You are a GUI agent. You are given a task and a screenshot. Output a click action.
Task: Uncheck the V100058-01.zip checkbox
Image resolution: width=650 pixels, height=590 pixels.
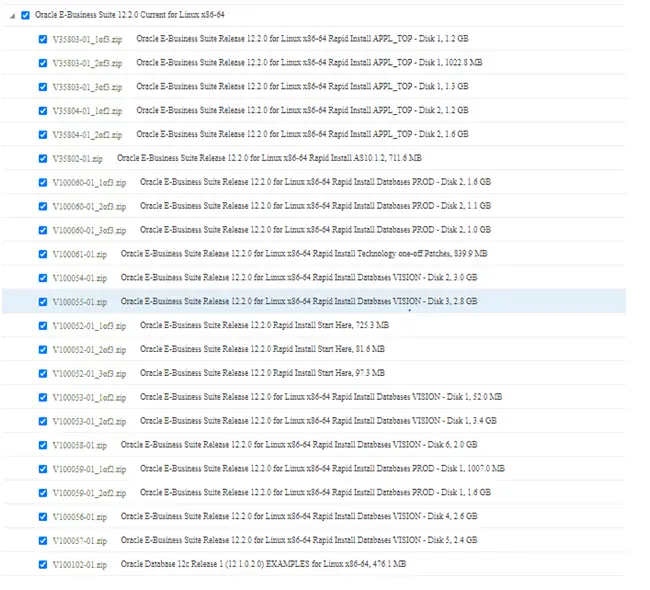coord(43,445)
